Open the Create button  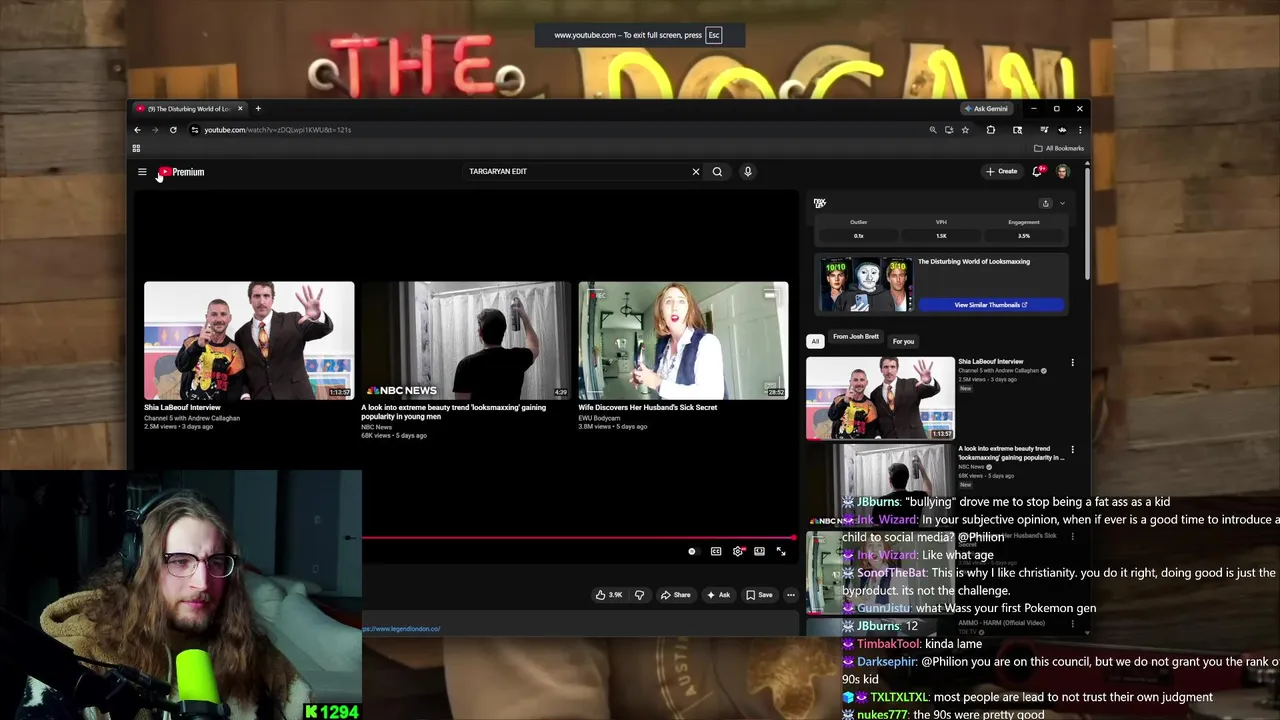tap(1001, 171)
